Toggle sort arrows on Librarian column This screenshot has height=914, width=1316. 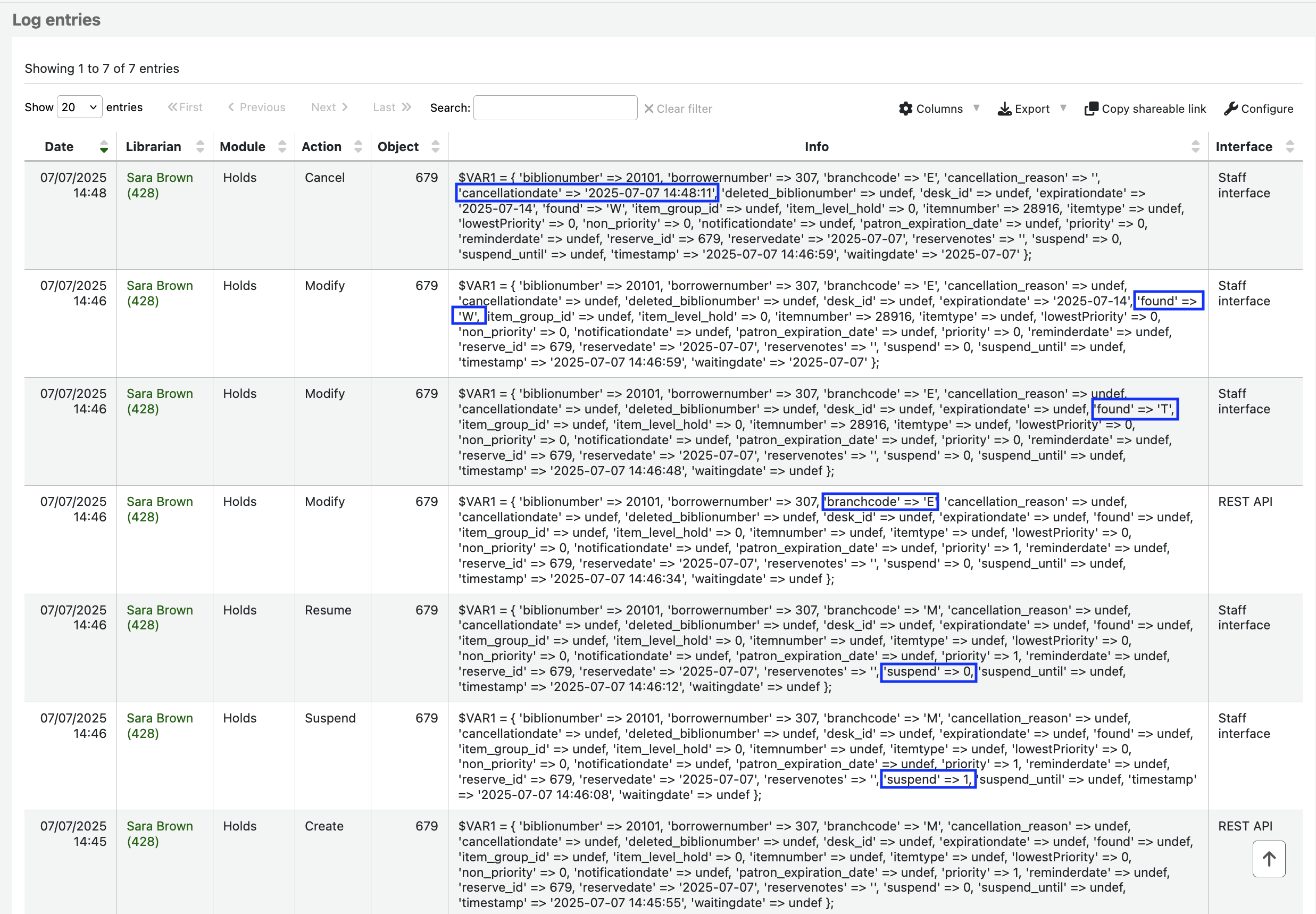tap(200, 147)
